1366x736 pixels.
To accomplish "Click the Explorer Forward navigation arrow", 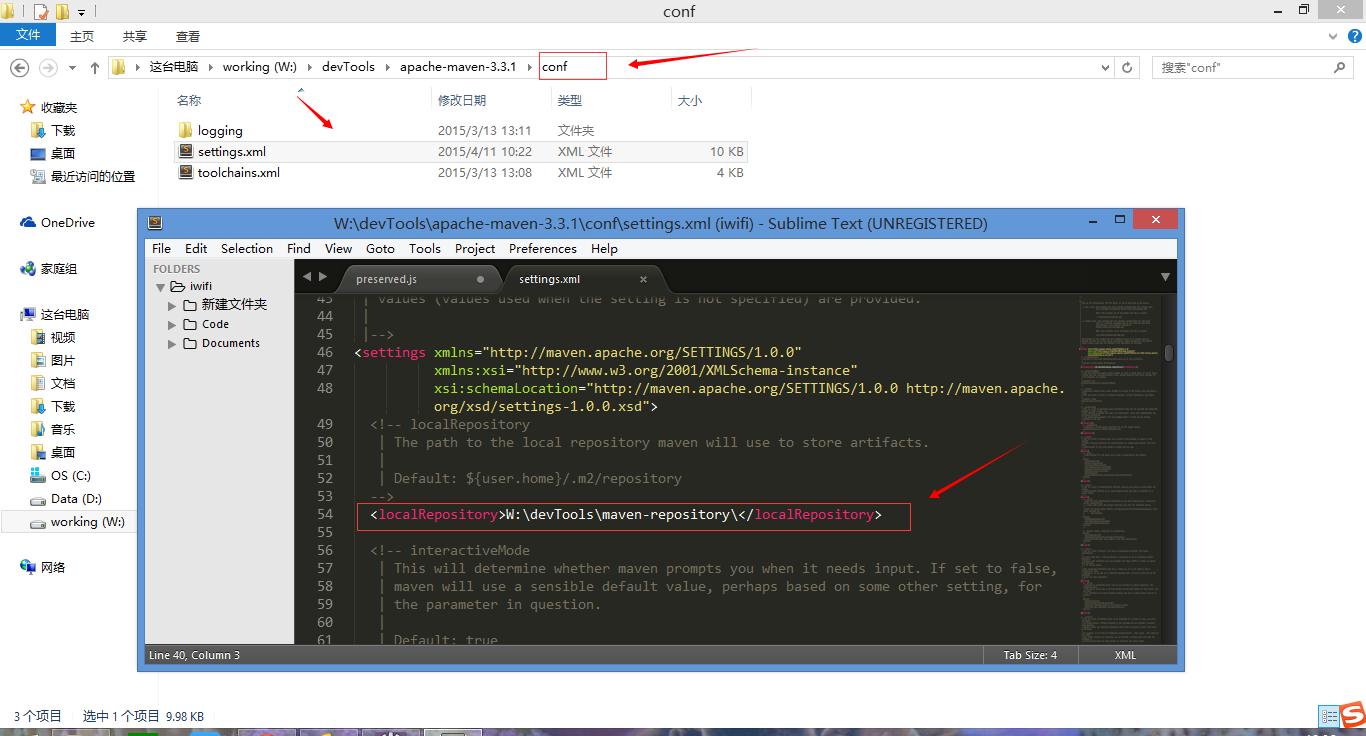I will pos(48,67).
